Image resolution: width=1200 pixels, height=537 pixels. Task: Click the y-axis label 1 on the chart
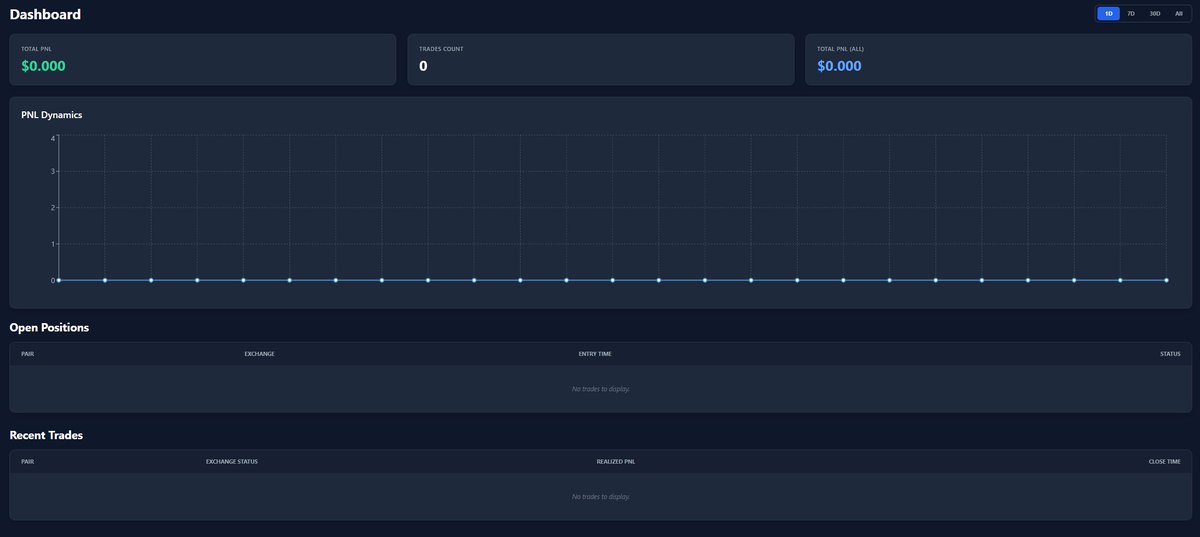53,244
